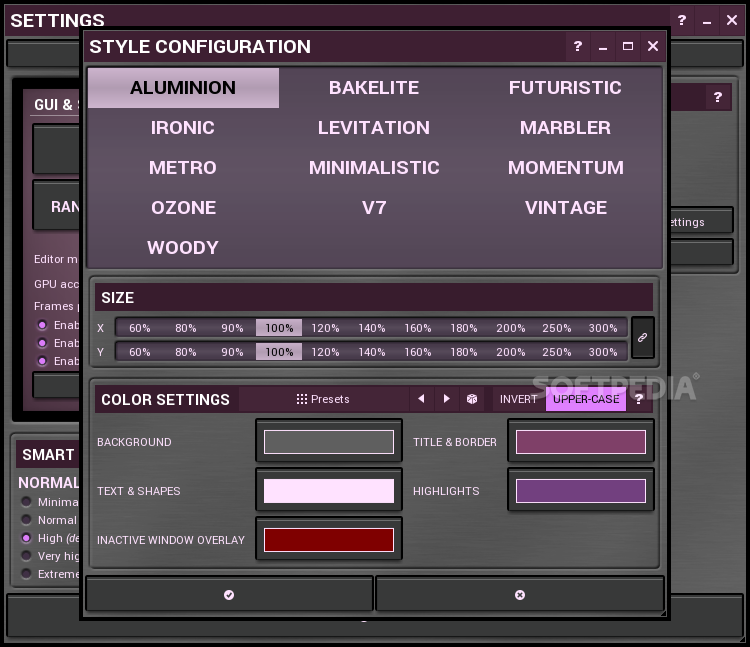The image size is (750, 647).
Task: Pick the OZONE style
Action: click(x=183, y=208)
